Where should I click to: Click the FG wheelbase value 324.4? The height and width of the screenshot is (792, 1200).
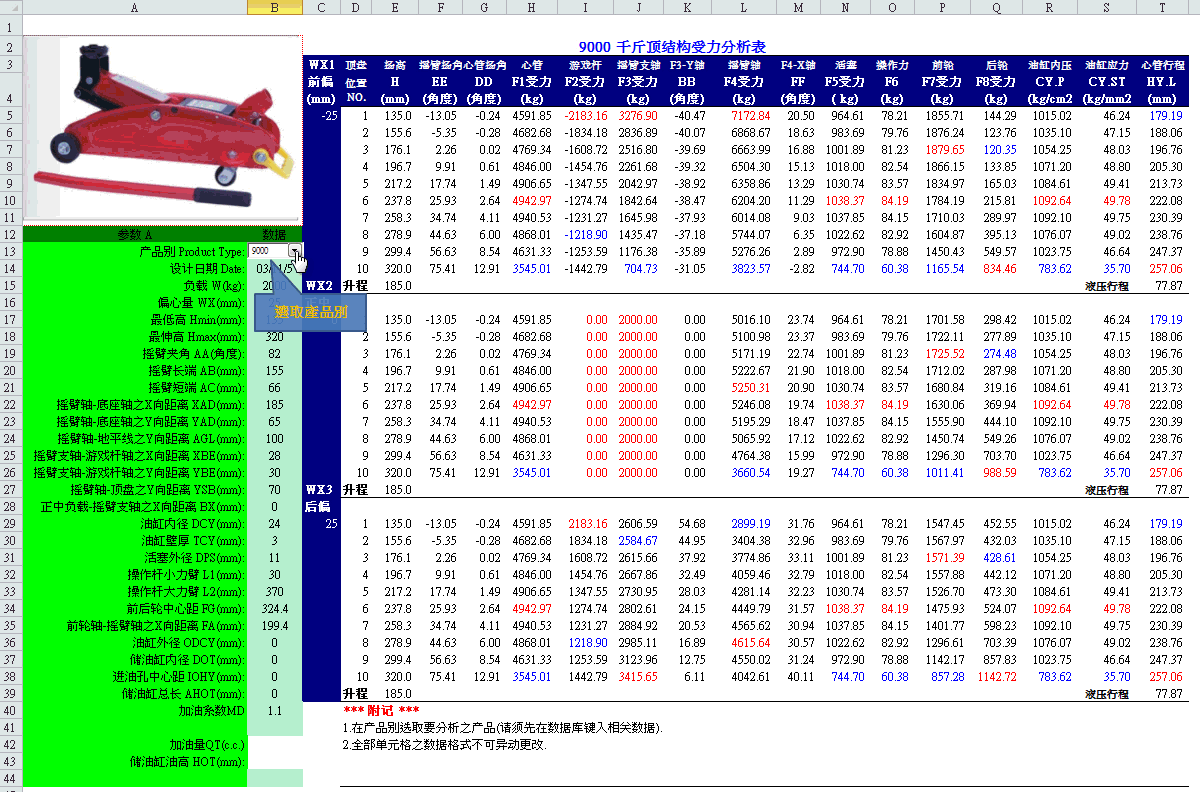274,608
